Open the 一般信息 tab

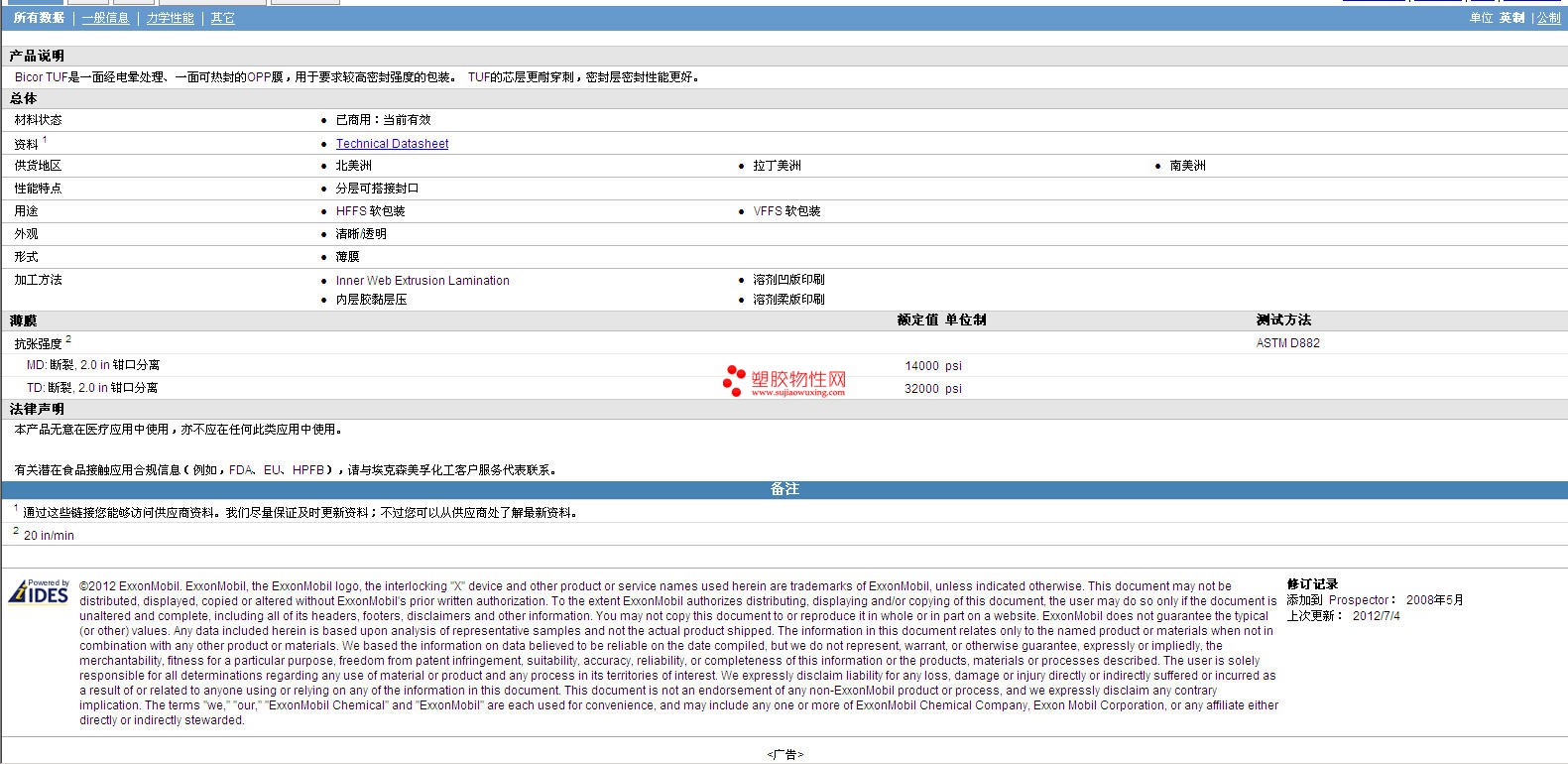[105, 18]
